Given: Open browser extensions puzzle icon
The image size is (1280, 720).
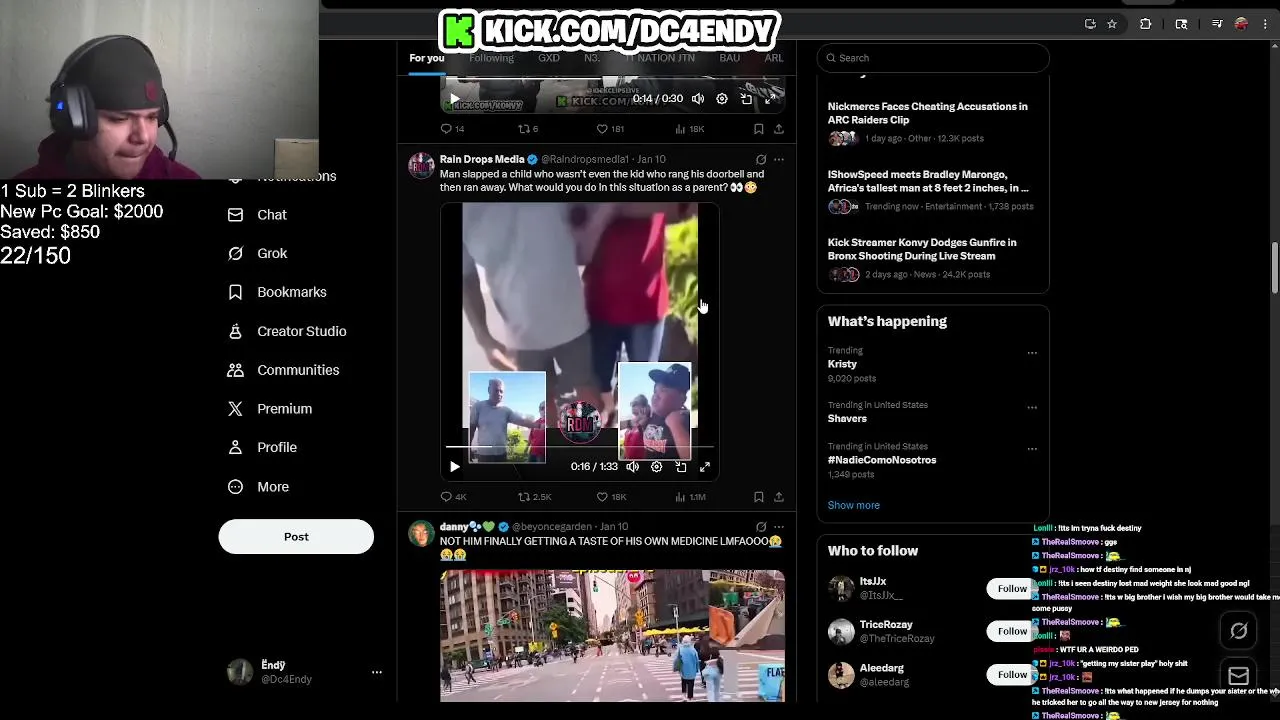Looking at the screenshot, I should pos(1146,24).
